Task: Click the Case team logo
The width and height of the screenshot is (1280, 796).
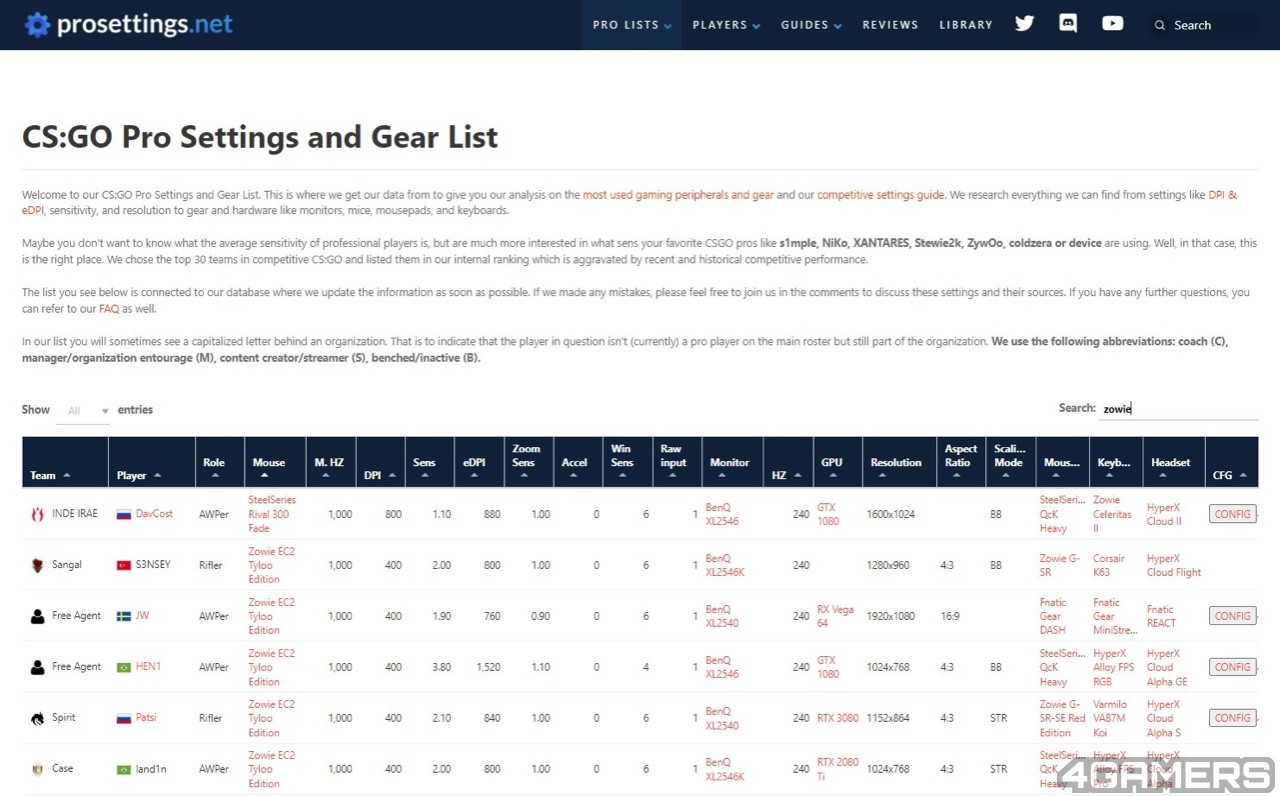Action: click(38, 769)
